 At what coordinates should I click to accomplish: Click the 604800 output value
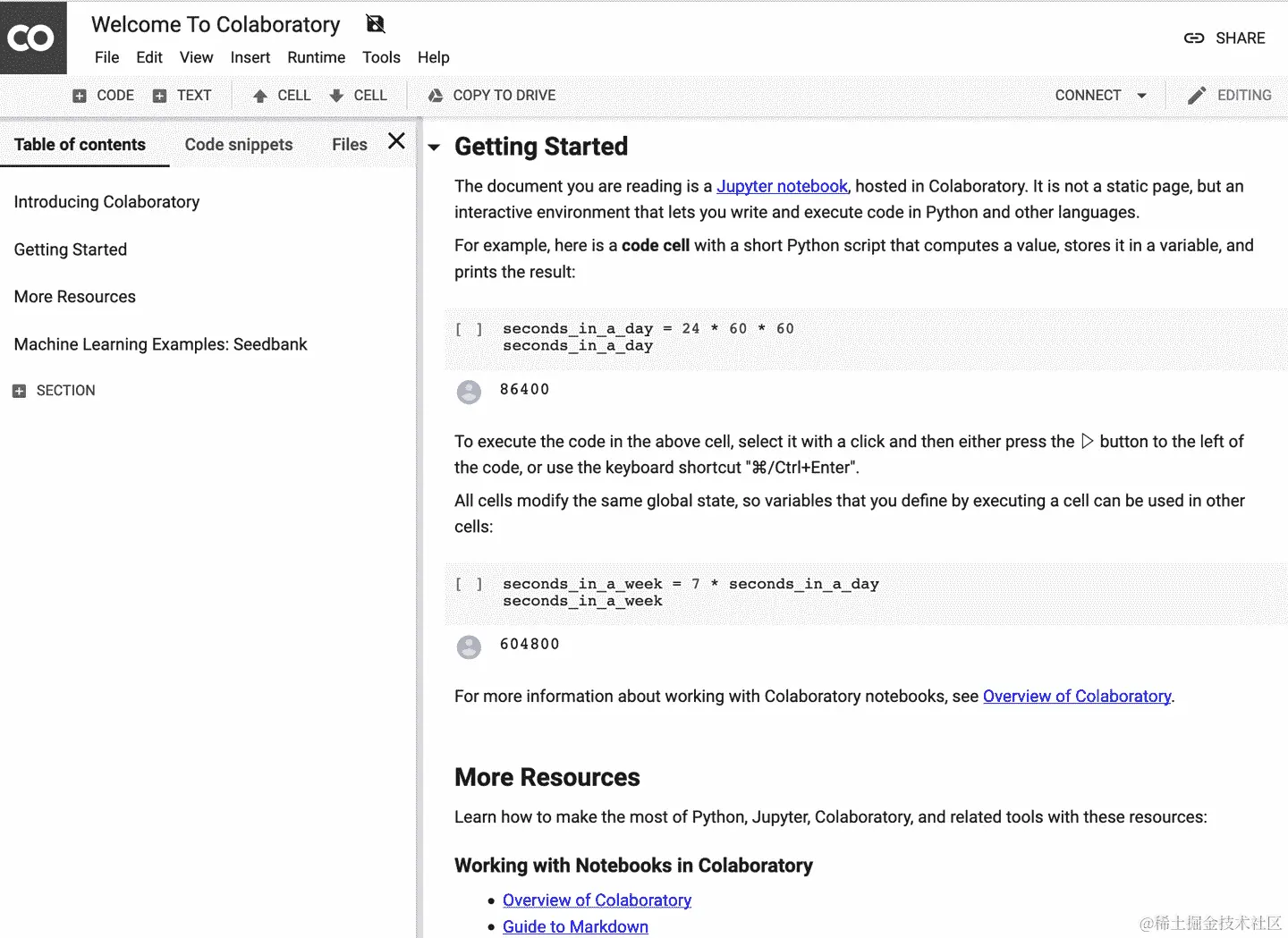[x=530, y=645]
